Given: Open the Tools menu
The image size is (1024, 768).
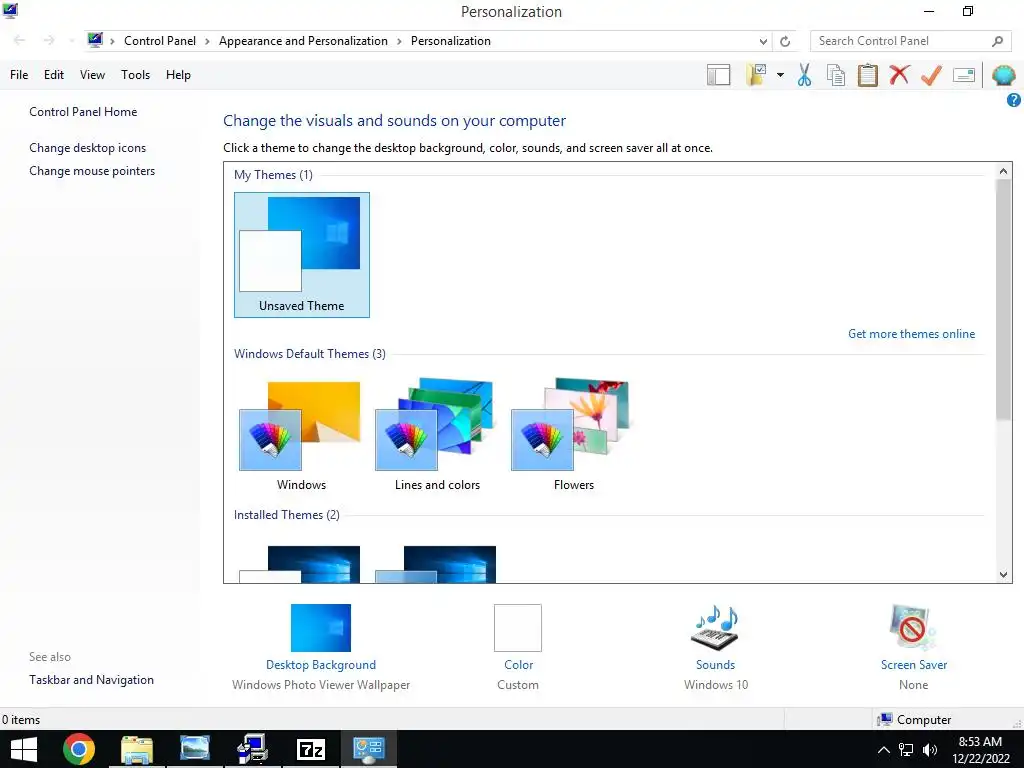Looking at the screenshot, I should coord(135,75).
